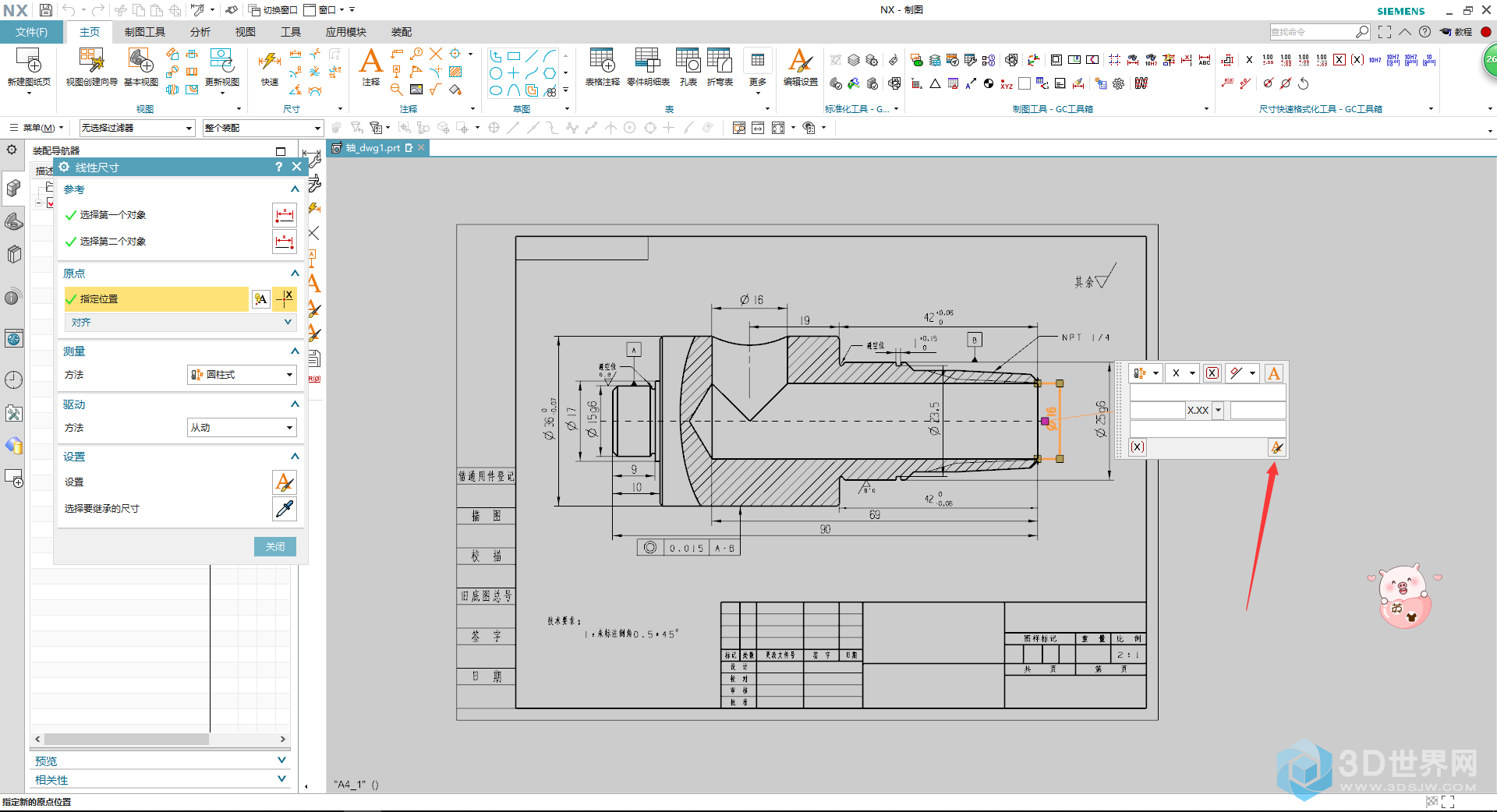Click the annotation placement icon beside 指定位置
The height and width of the screenshot is (812, 1497).
[x=261, y=299]
